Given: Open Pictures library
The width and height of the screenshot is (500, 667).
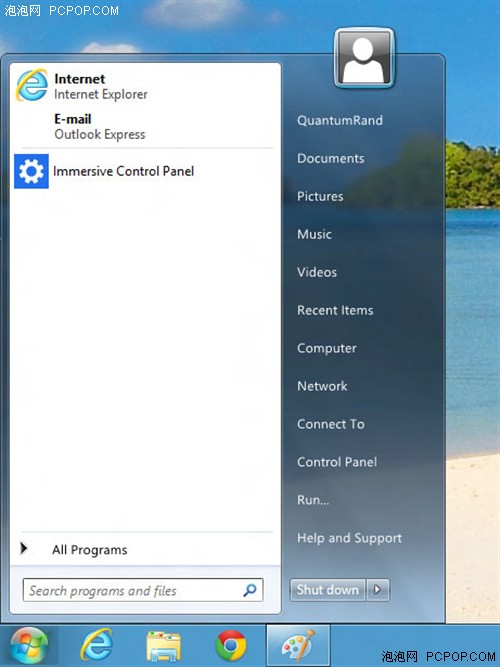Looking at the screenshot, I should (x=320, y=196).
